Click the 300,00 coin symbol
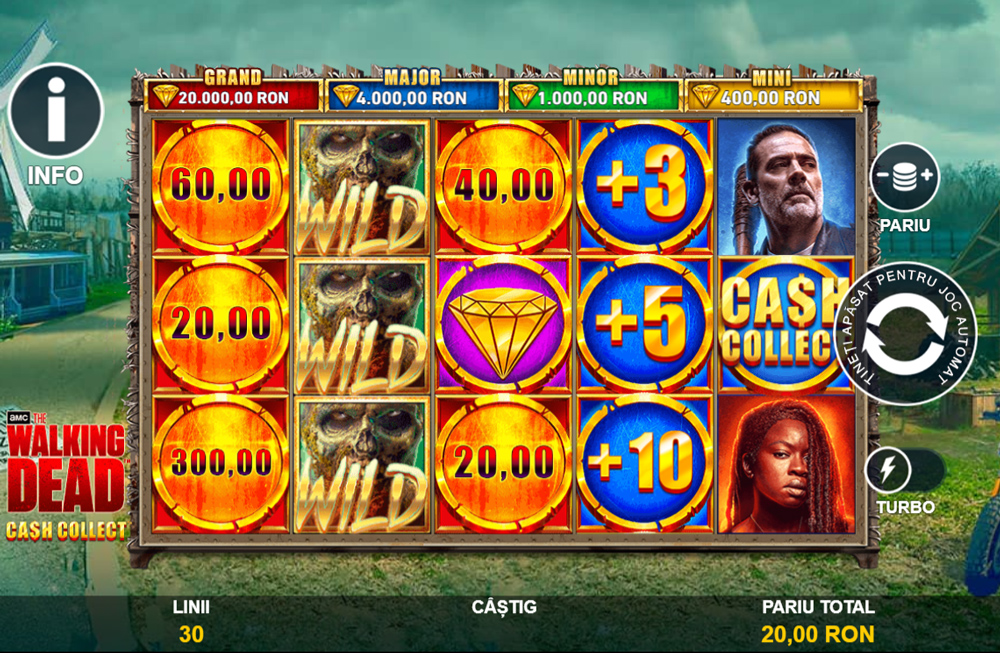1000x653 pixels. pos(221,463)
